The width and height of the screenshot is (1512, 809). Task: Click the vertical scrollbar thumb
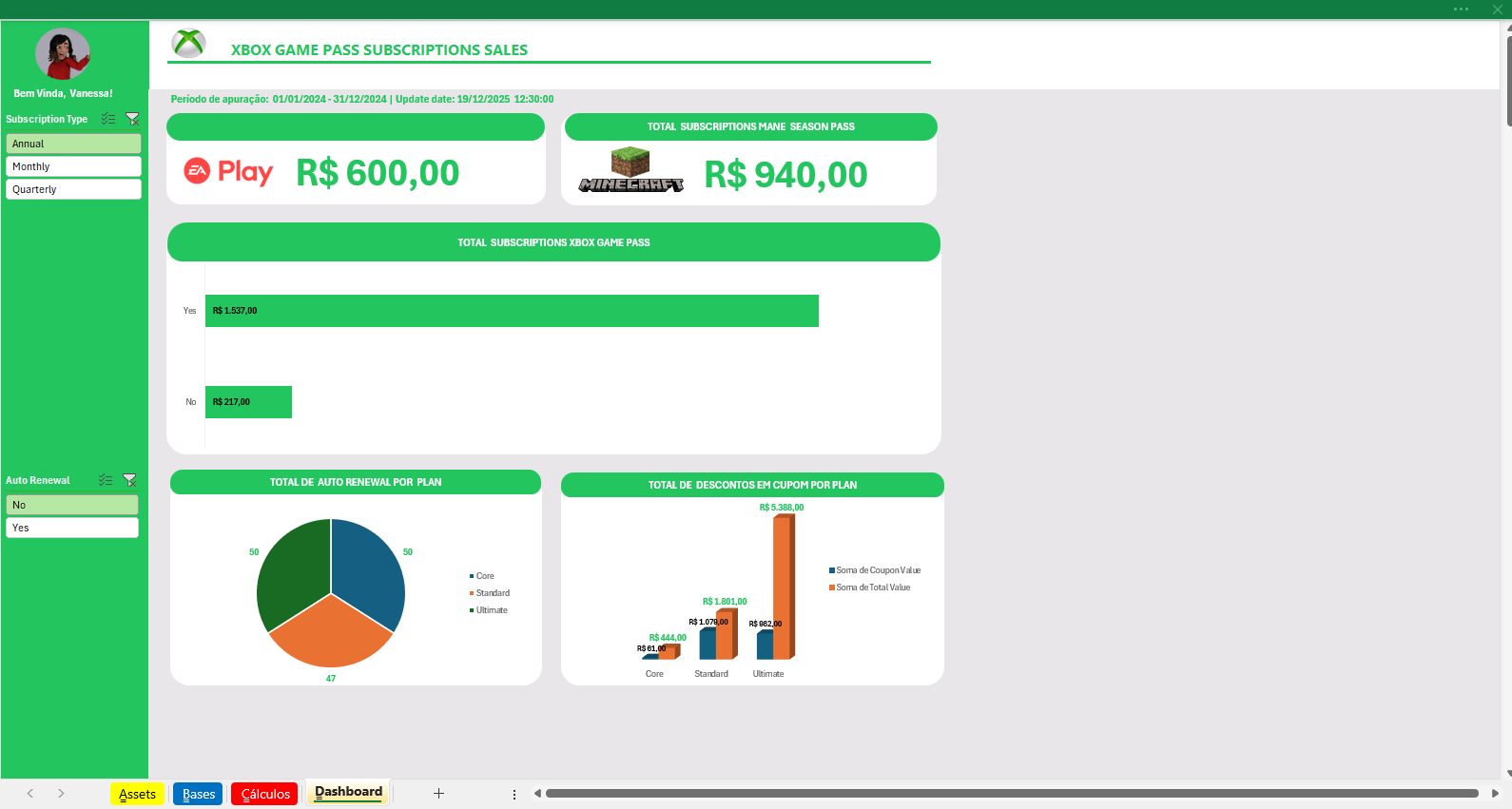pos(1509,81)
